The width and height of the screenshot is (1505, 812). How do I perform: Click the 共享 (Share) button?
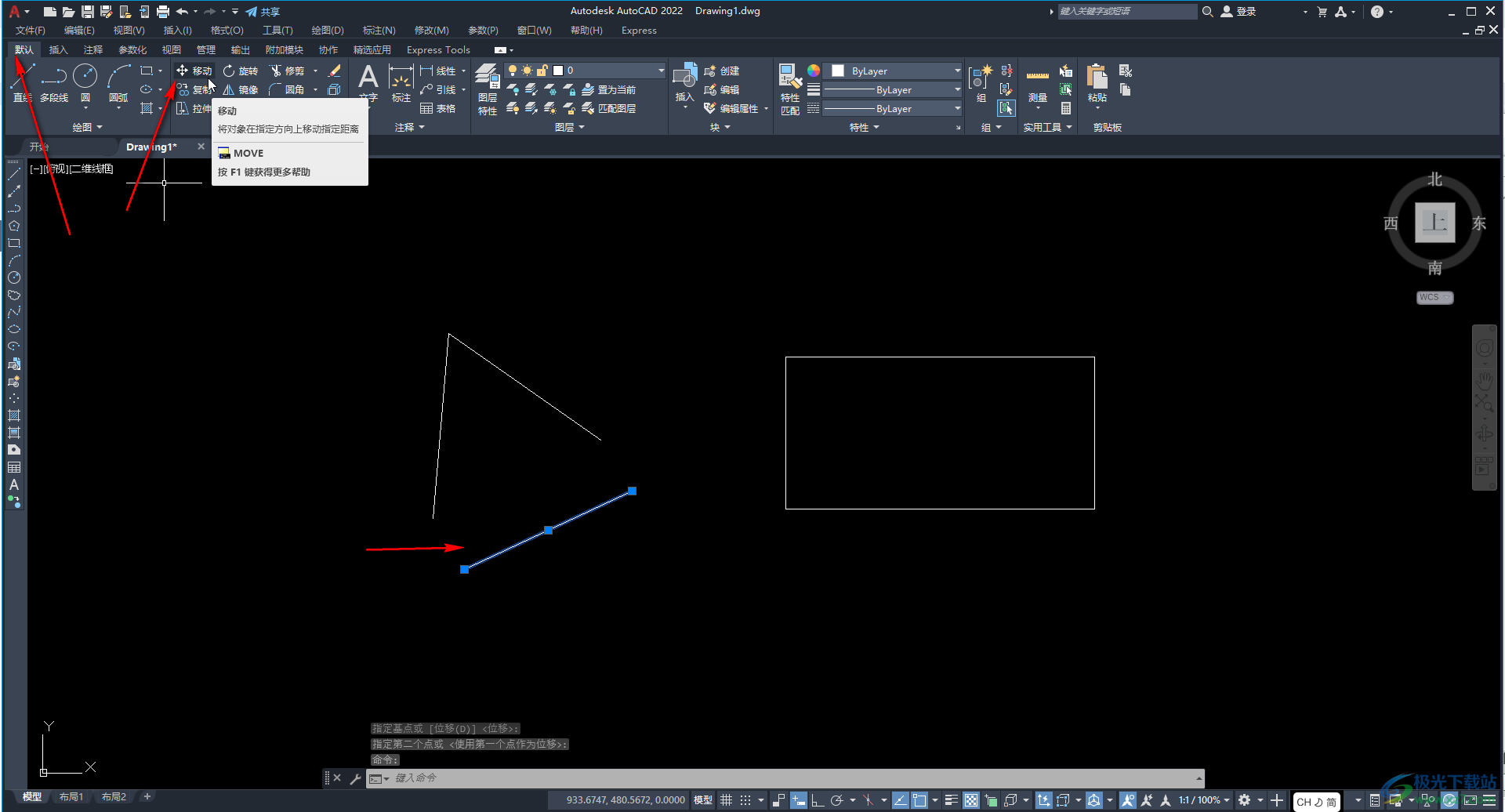point(263,12)
